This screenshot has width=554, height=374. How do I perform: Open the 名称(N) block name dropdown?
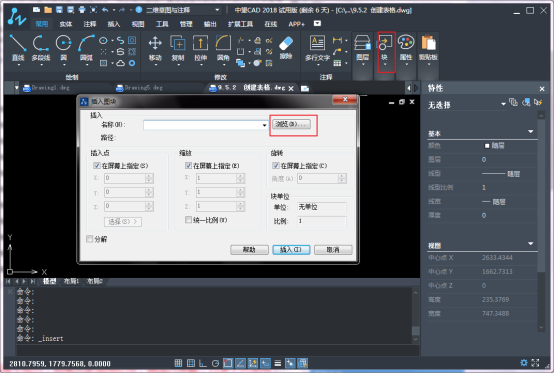264,125
